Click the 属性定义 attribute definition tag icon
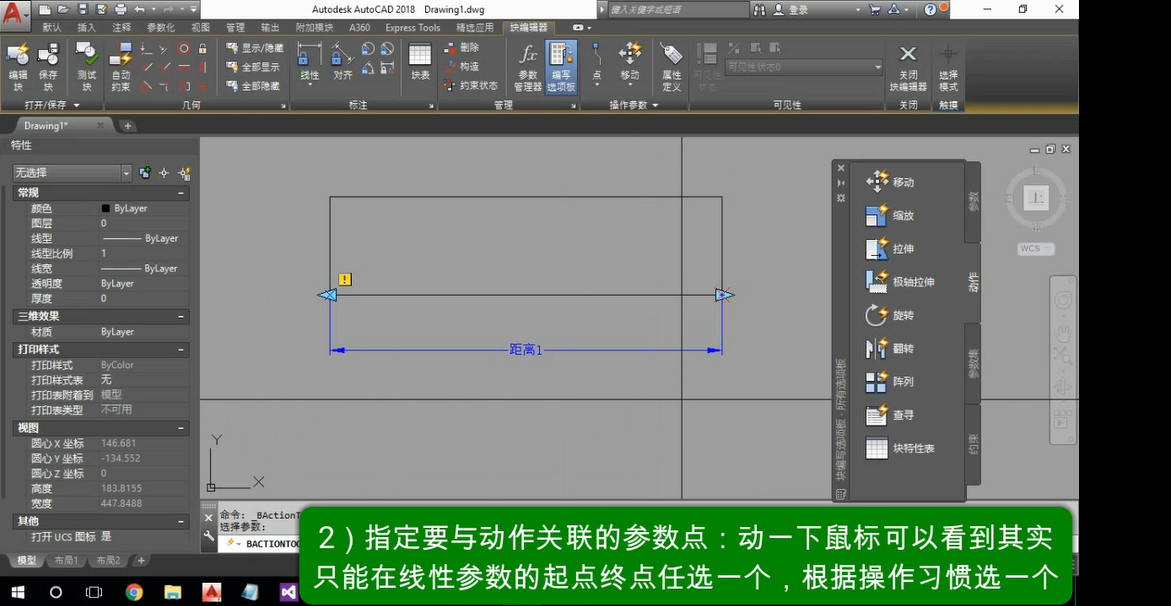The height and width of the screenshot is (606, 1171). coord(671,67)
